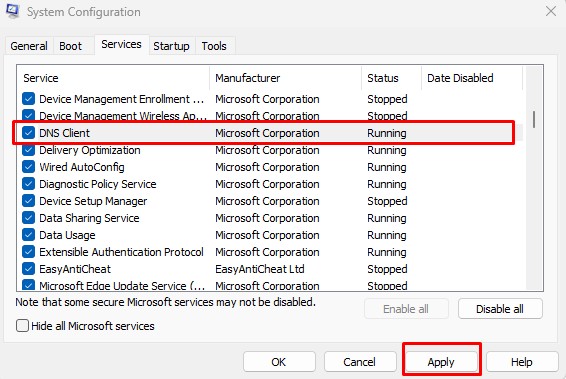The width and height of the screenshot is (566, 379).
Task: Select the DNS Client service name
Action: click(x=64, y=133)
